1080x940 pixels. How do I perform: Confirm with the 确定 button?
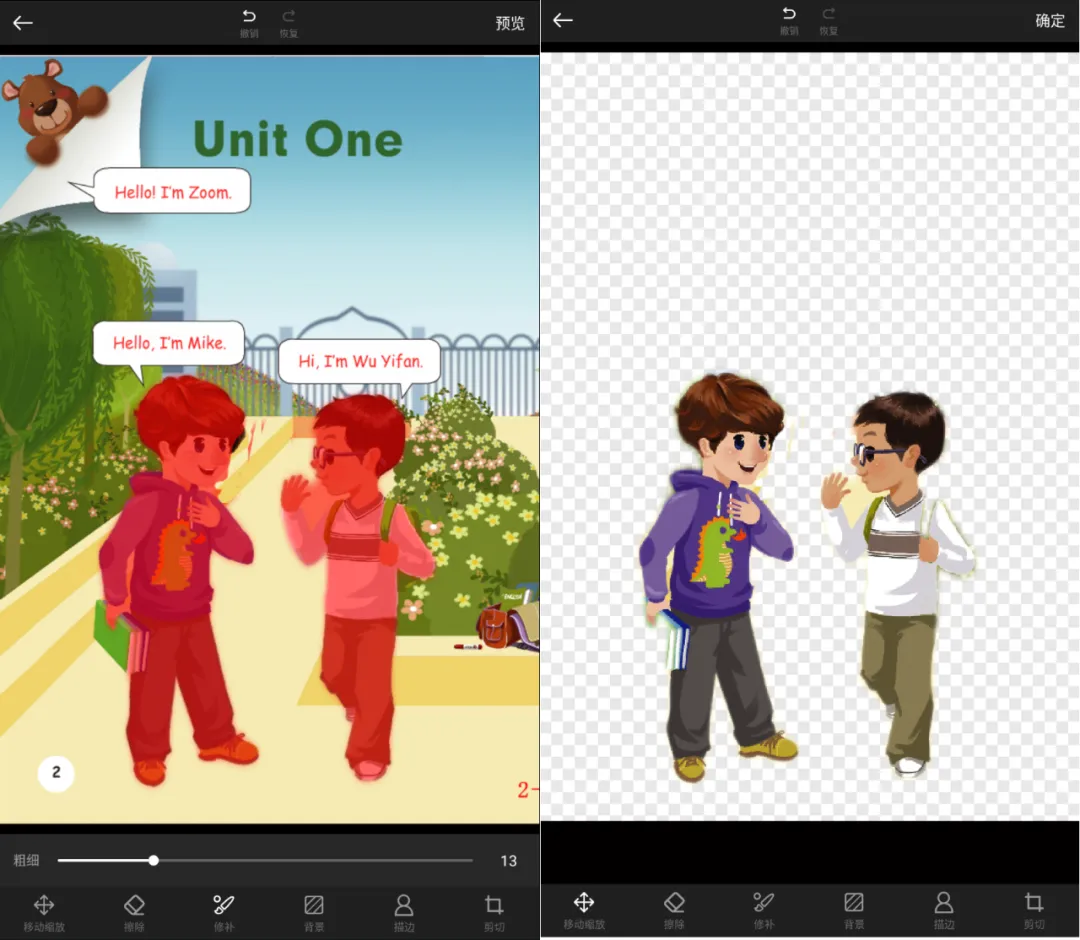1050,21
